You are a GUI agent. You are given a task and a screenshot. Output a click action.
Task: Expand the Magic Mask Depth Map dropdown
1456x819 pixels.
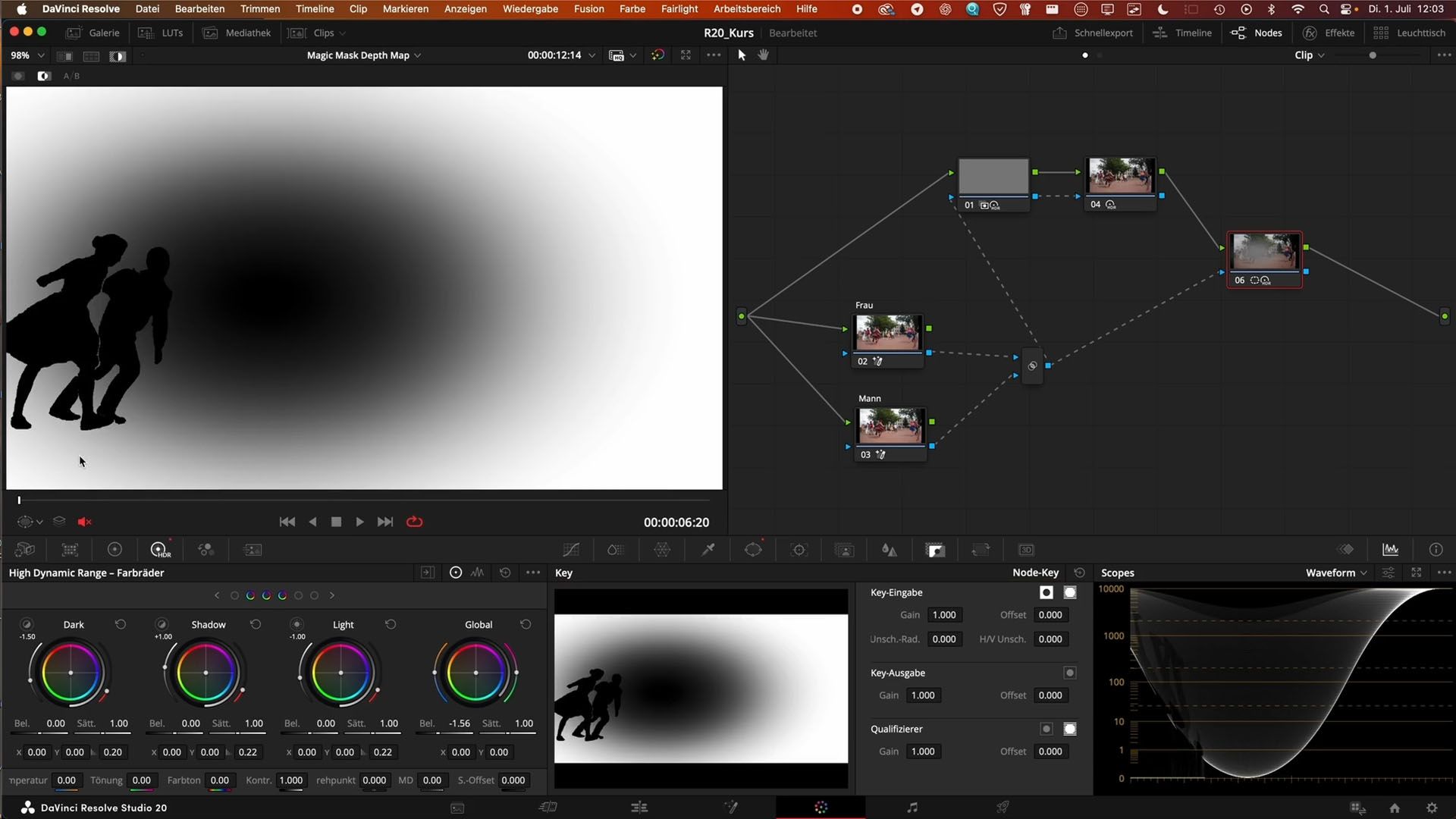click(363, 55)
